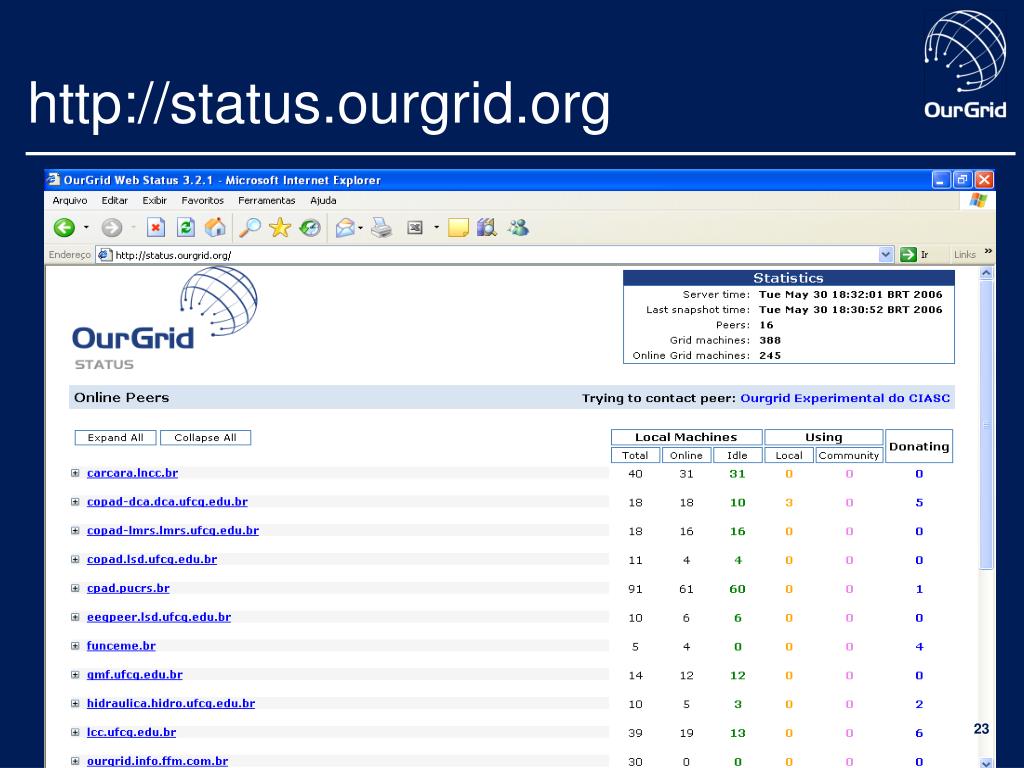Click the yellow note Discuss icon

[x=458, y=227]
